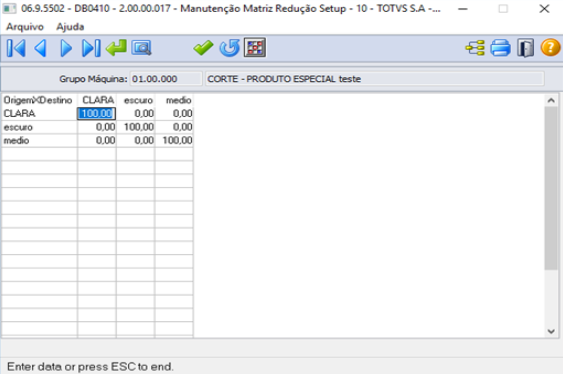Screen dimensions: 563x376
Task: Click the CLARA row label
Action: [x=39, y=113]
